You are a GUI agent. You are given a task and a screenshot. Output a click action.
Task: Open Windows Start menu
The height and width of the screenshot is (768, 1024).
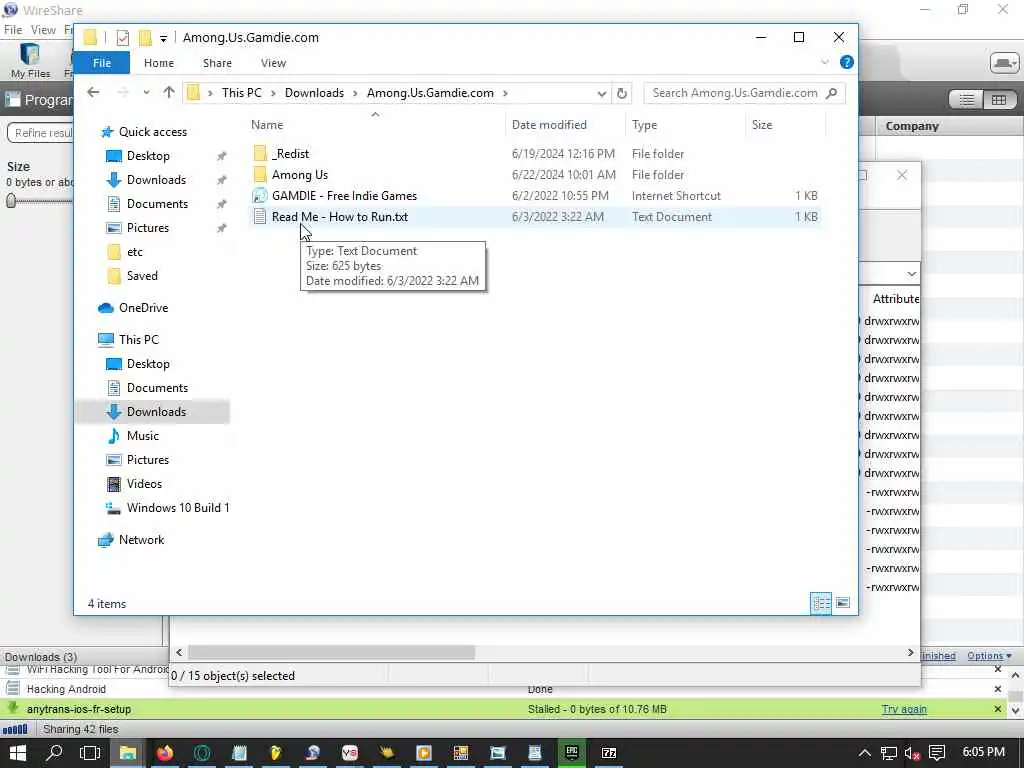click(18, 753)
